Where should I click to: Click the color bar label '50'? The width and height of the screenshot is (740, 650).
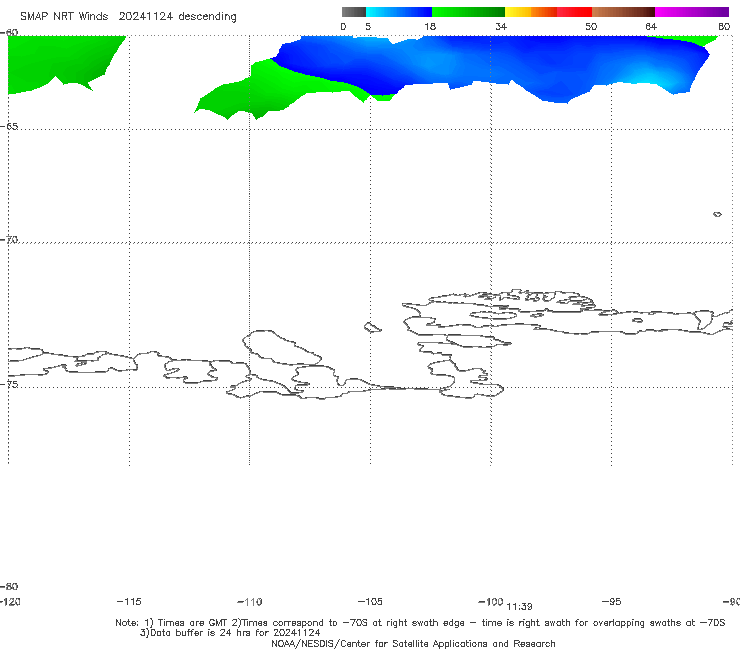(591, 26)
